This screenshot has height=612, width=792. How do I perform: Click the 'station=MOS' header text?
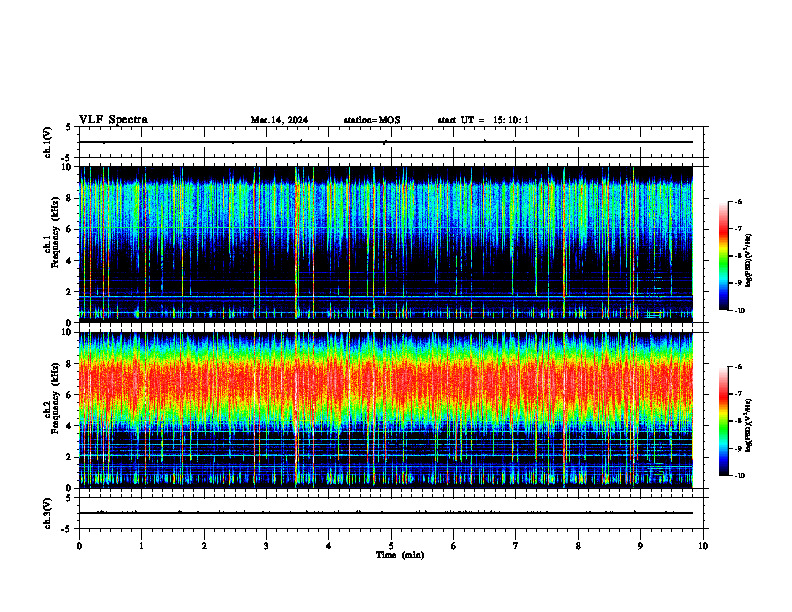[372, 120]
